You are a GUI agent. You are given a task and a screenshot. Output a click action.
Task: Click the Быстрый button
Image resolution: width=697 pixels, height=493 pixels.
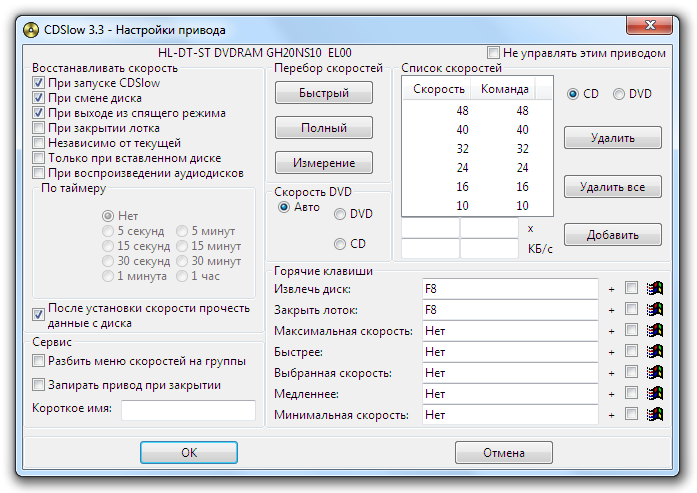[324, 92]
